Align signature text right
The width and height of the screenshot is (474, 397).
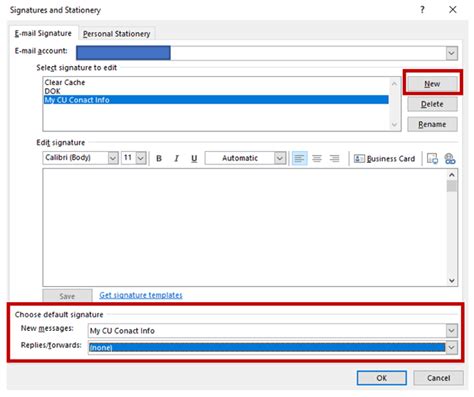pos(334,158)
